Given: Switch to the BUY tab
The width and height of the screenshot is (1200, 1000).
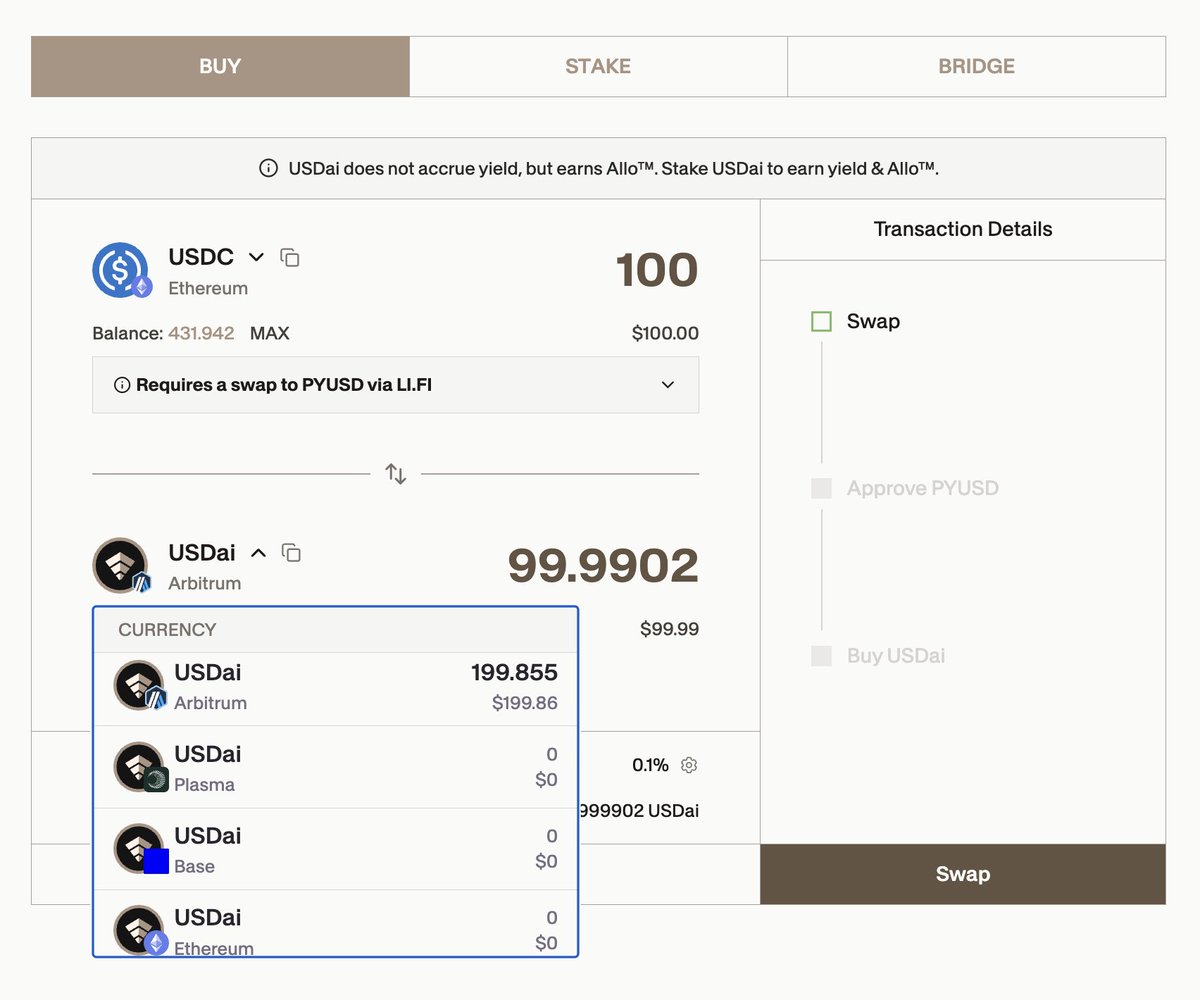Looking at the screenshot, I should click(x=220, y=67).
